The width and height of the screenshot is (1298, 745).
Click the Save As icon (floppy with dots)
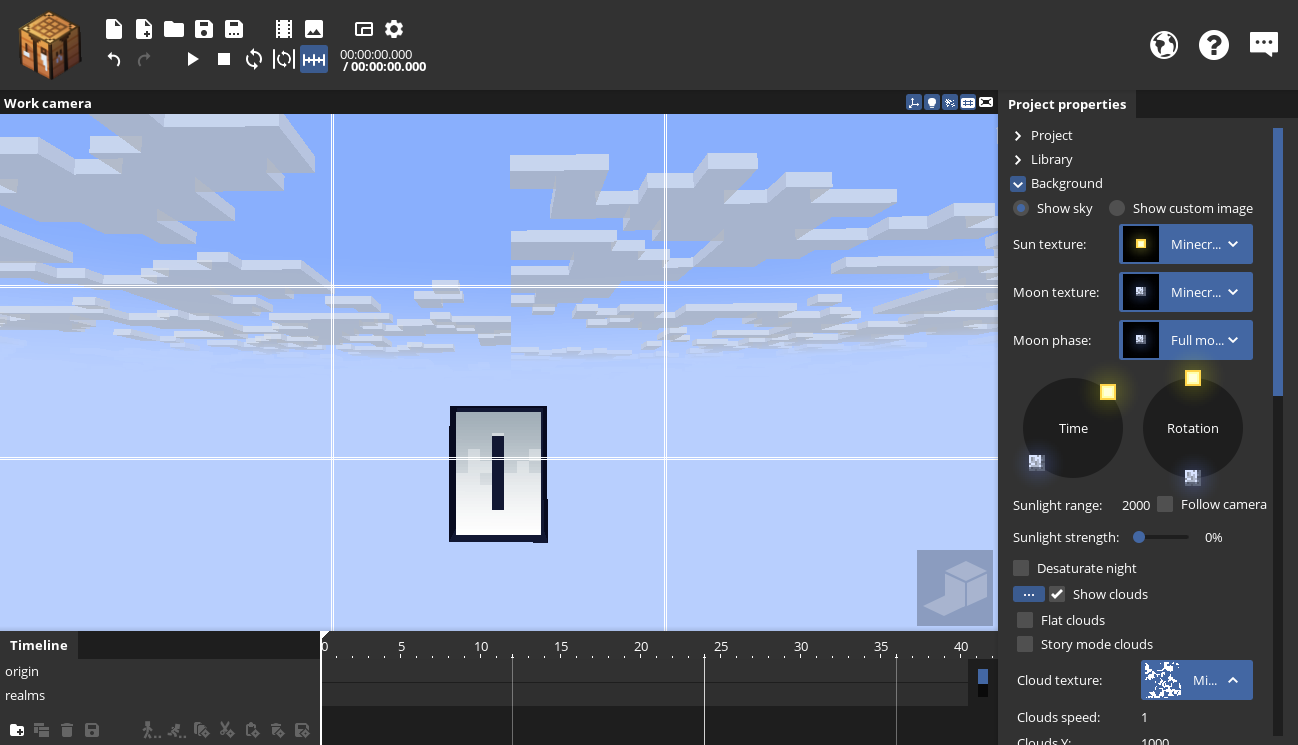click(234, 29)
